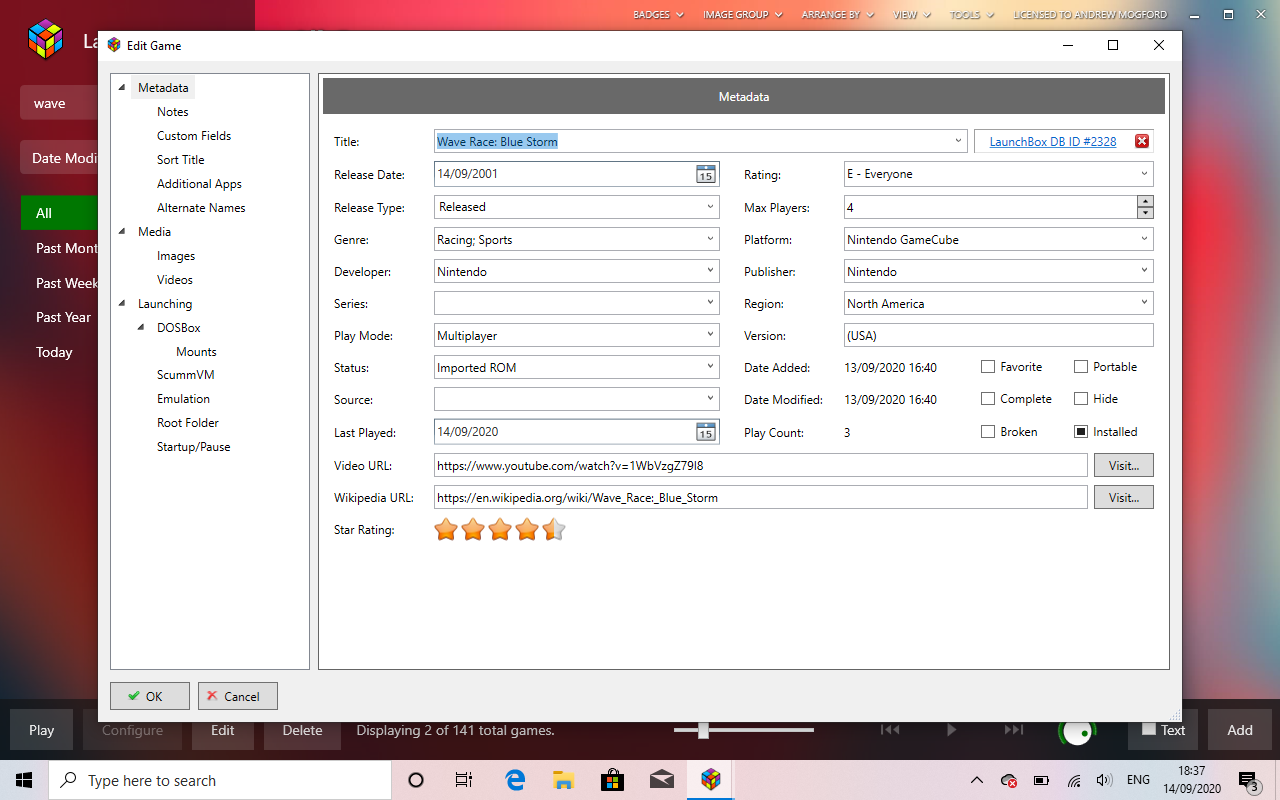
Task: Increase Max Players with up arrow
Action: (1145, 201)
